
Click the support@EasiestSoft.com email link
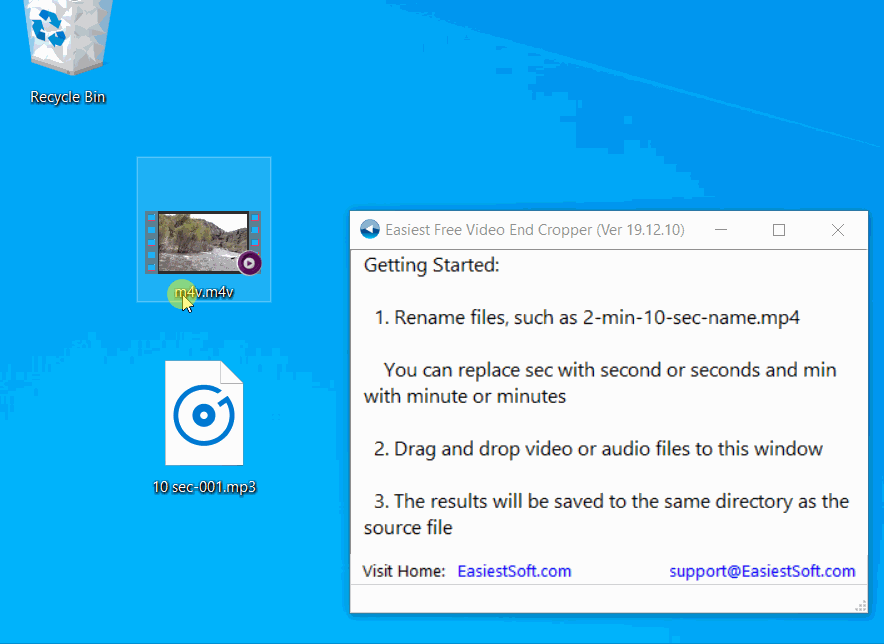click(762, 571)
